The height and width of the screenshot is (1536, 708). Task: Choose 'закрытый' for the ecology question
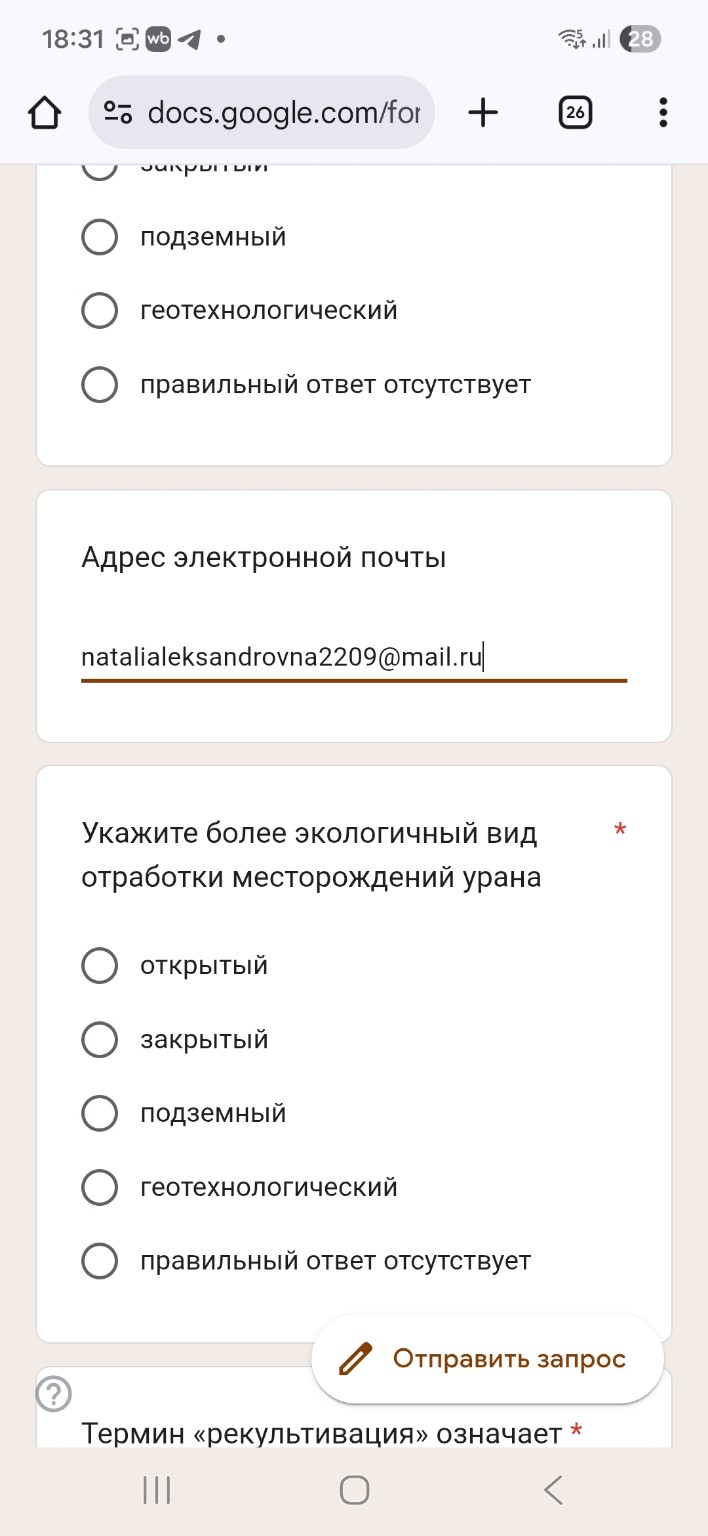(x=99, y=1039)
